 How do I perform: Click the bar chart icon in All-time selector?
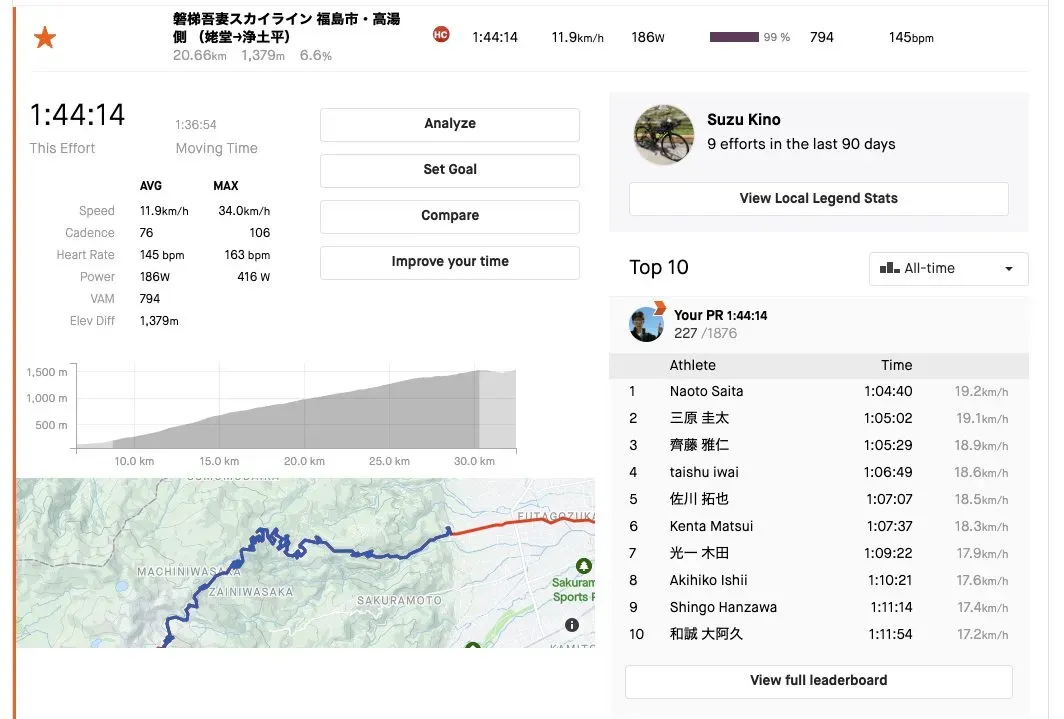pos(888,268)
